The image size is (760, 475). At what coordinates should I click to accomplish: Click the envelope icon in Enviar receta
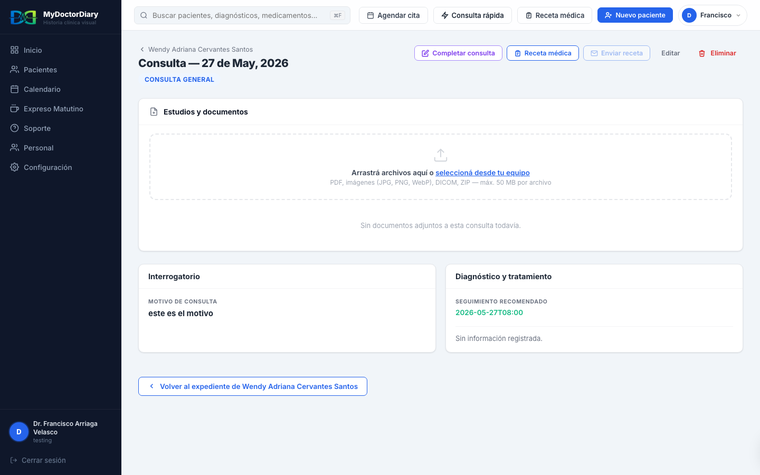tap(594, 53)
